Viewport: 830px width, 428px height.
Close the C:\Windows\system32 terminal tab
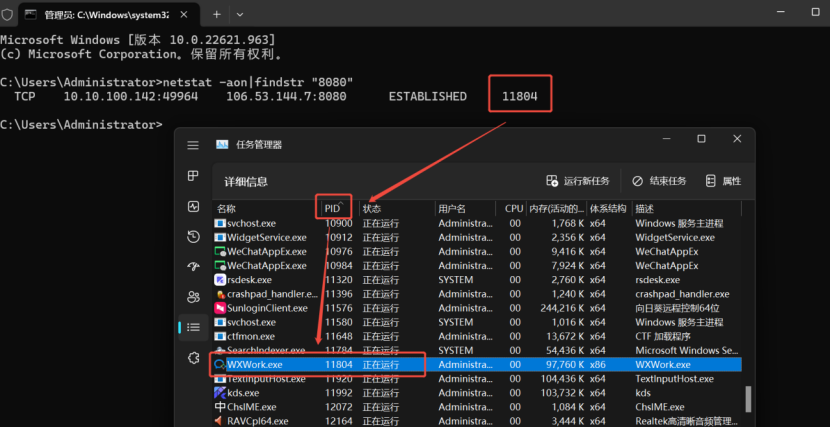(x=185, y=15)
